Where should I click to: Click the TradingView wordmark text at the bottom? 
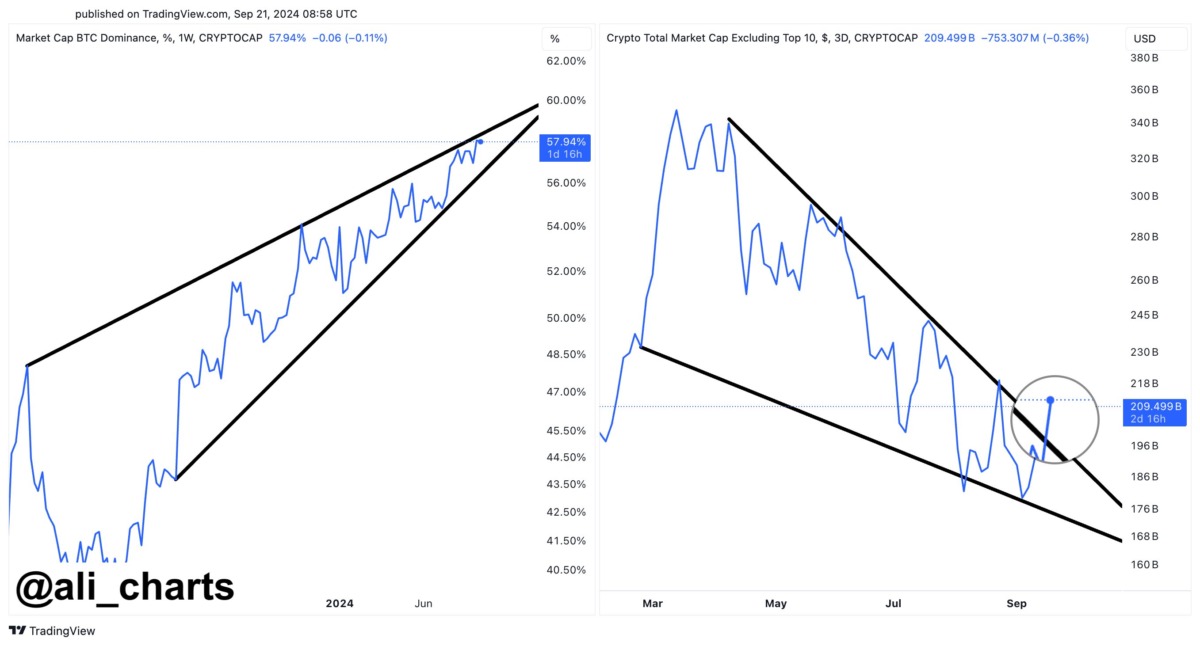click(62, 631)
